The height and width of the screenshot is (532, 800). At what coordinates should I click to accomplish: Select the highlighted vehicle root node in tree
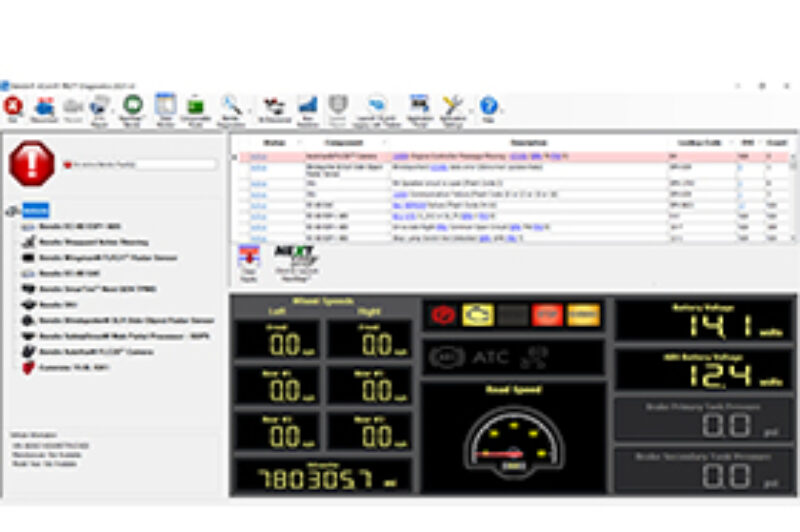36,210
